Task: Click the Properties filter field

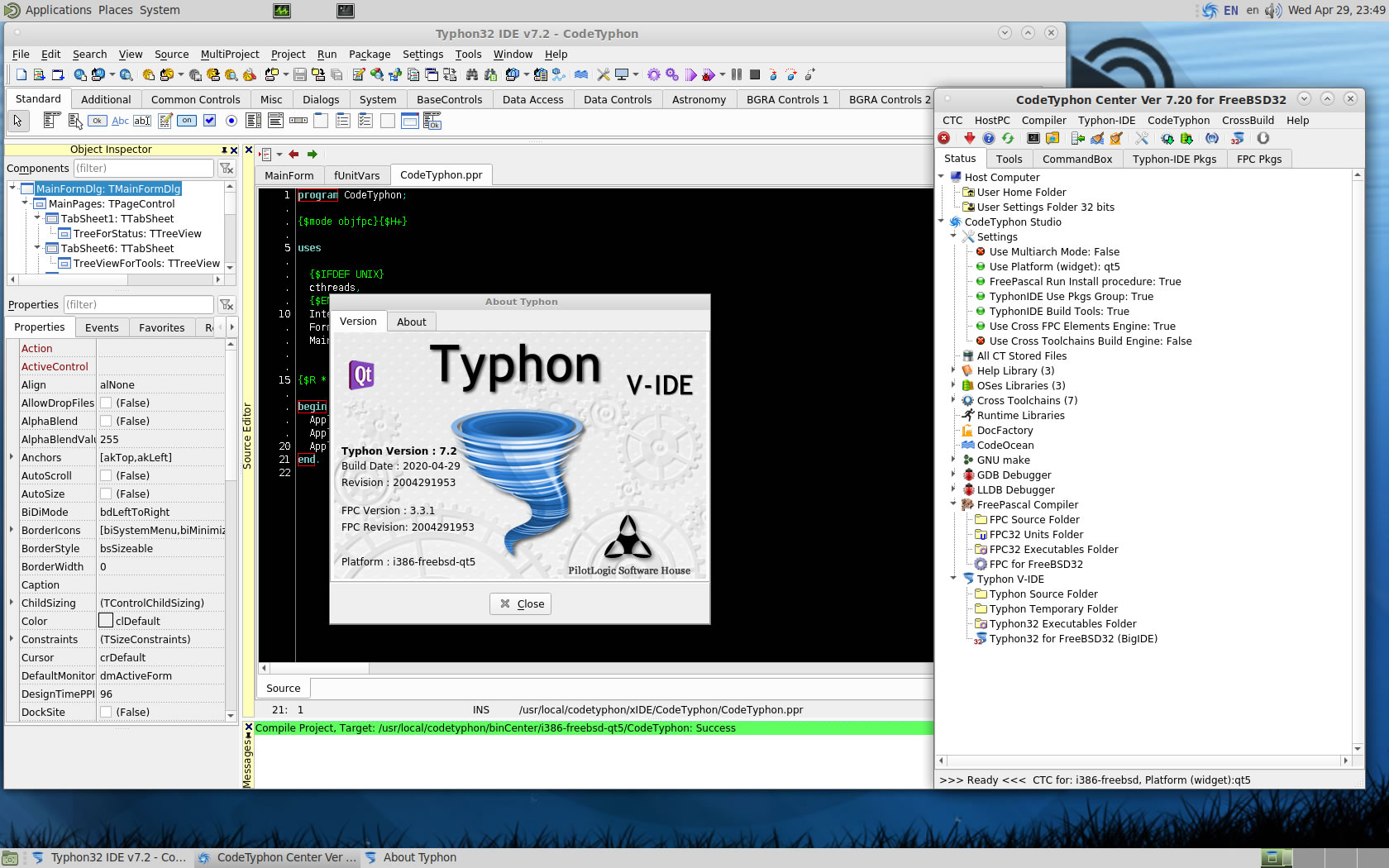Action: click(x=138, y=304)
